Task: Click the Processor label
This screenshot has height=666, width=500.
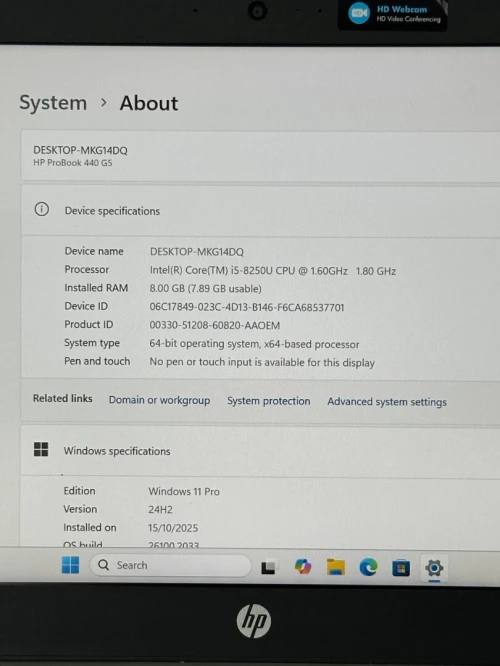Action: [x=87, y=269]
